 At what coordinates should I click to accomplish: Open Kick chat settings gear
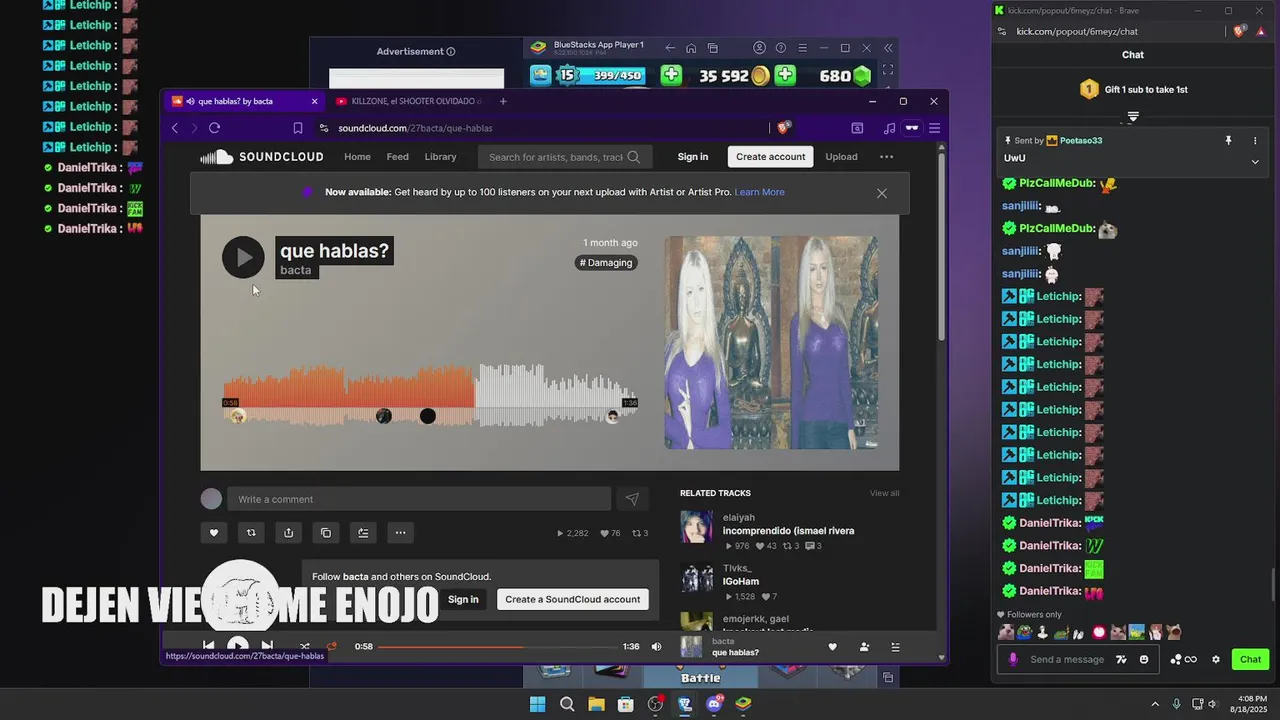(x=1216, y=659)
